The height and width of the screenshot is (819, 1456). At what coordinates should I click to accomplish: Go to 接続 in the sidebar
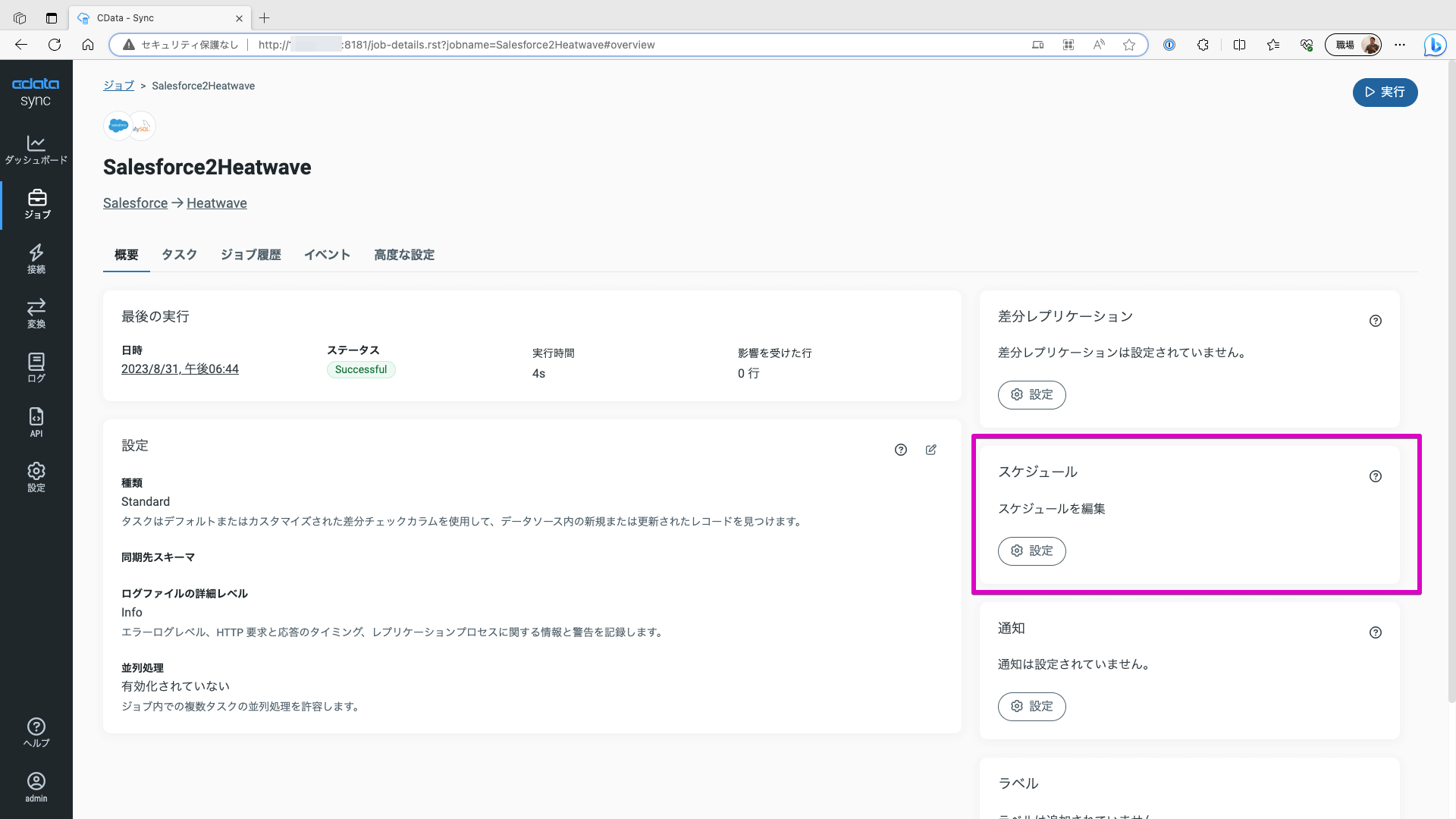point(36,259)
